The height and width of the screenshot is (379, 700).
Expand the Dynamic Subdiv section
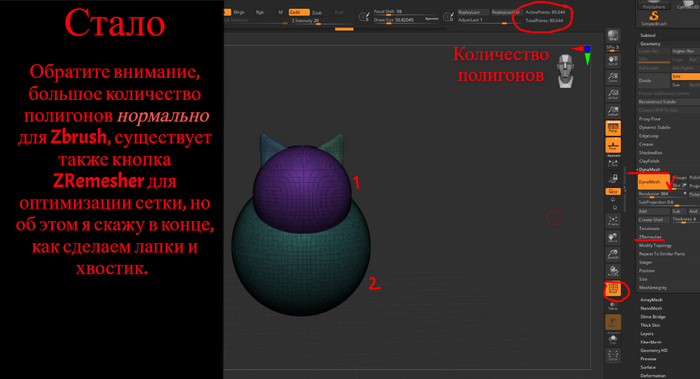pyautogui.click(x=655, y=127)
